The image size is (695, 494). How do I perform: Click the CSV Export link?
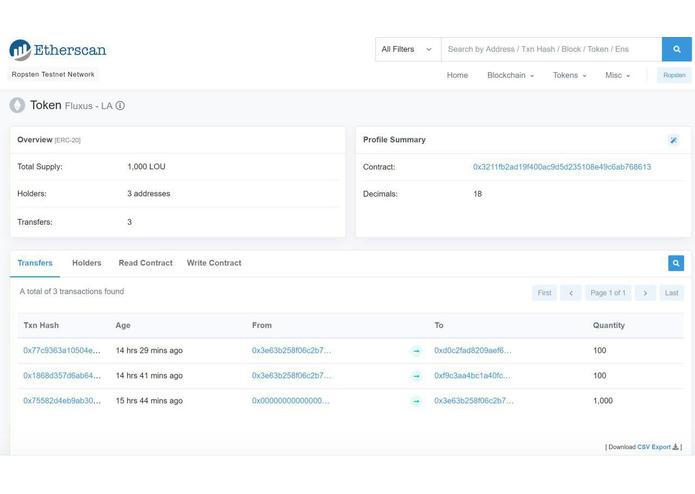pos(654,447)
